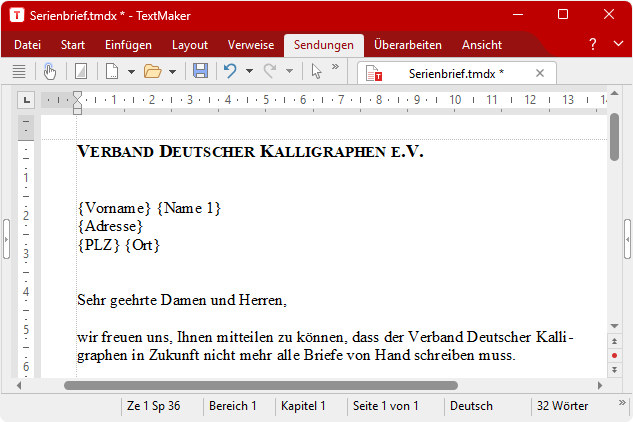Click 'Seite 1 von 1' in status bar
This screenshot has width=633, height=422.
point(386,405)
